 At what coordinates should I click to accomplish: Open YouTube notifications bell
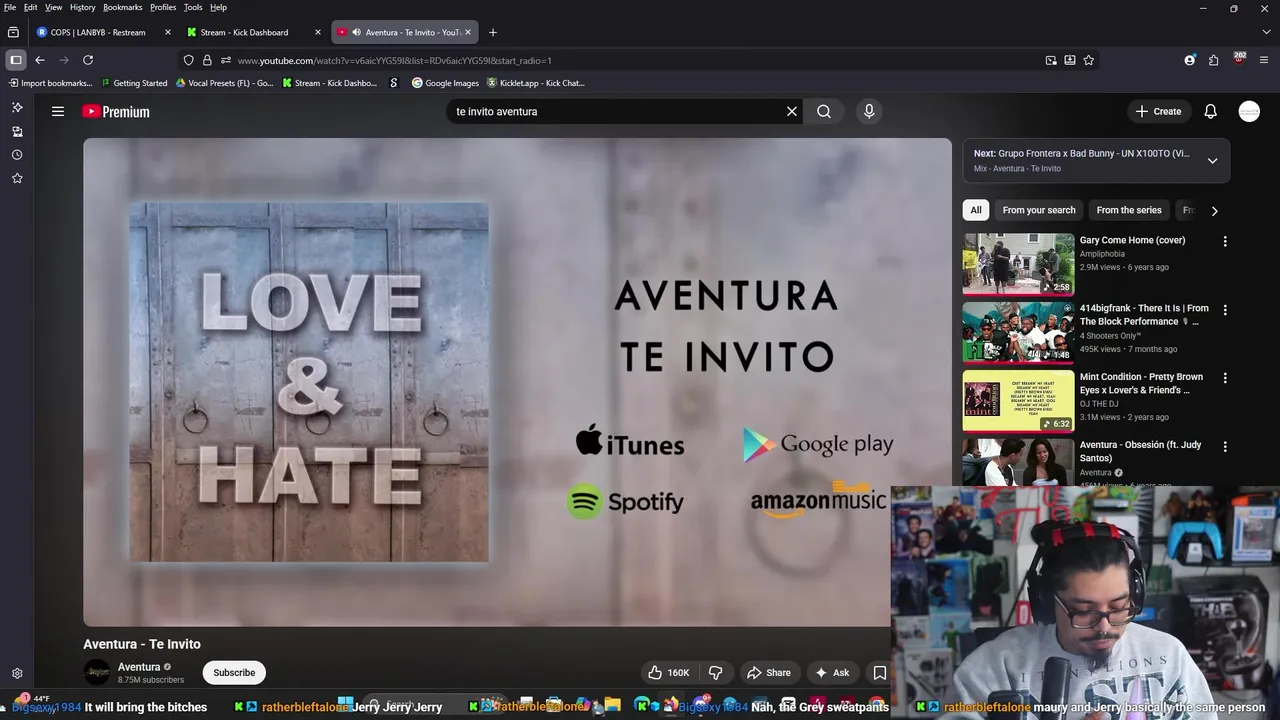[x=1211, y=111]
